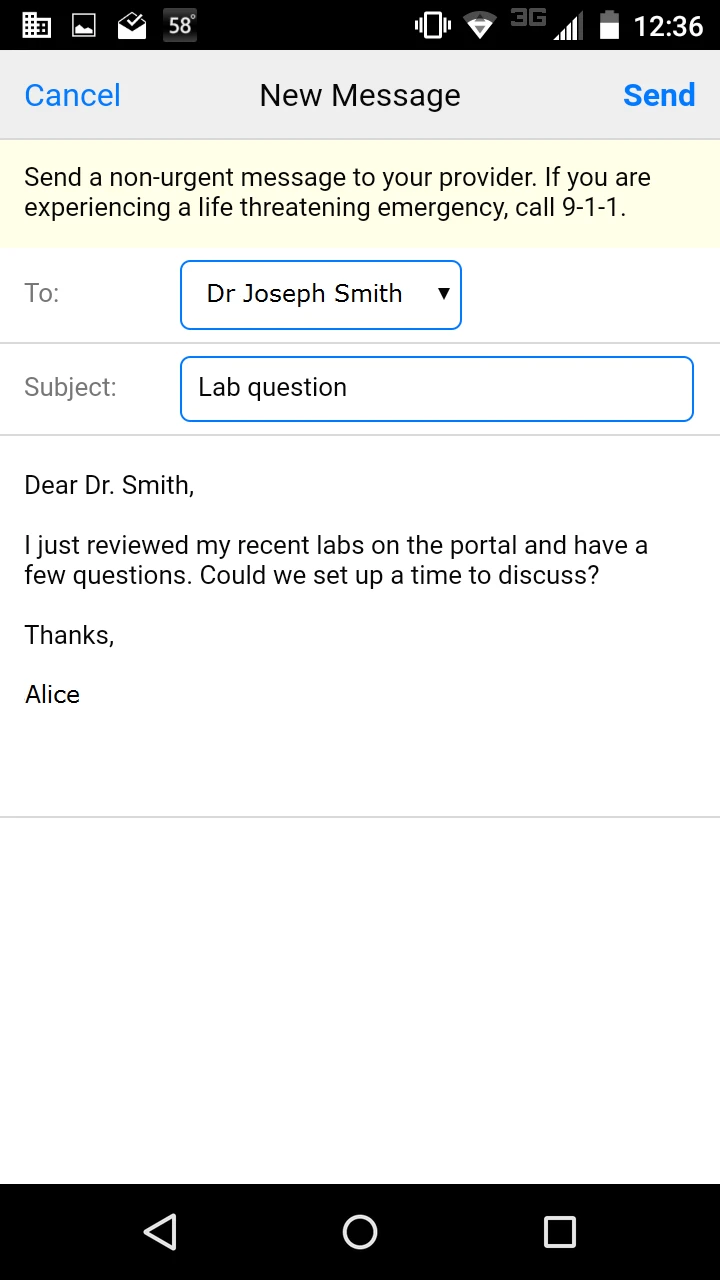This screenshot has height=1280, width=720.
Task: Tap the image notification icon in status bar
Action: point(84,25)
